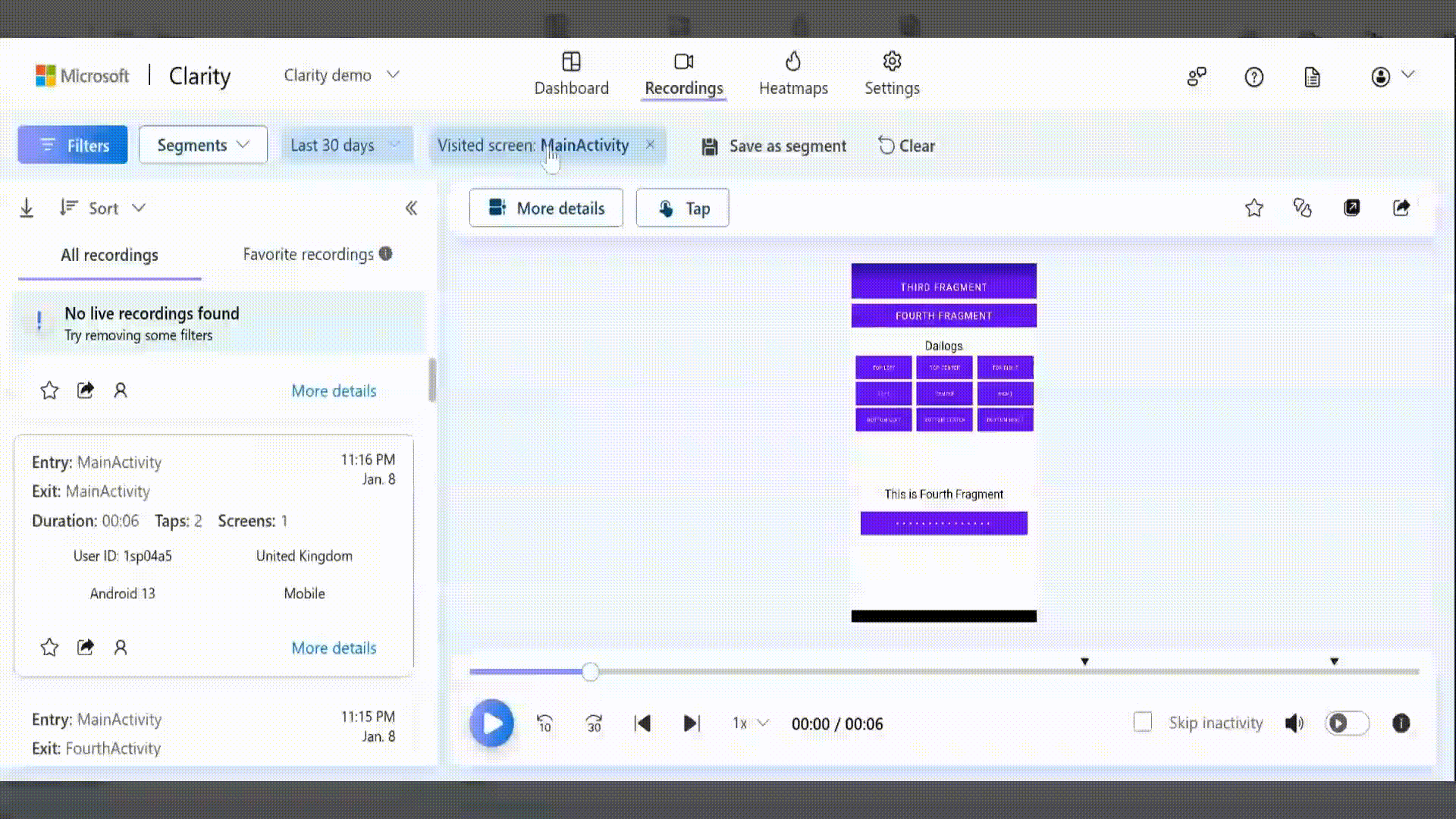Click the Recordings navigation icon
The height and width of the screenshot is (819, 1456).
point(684,63)
